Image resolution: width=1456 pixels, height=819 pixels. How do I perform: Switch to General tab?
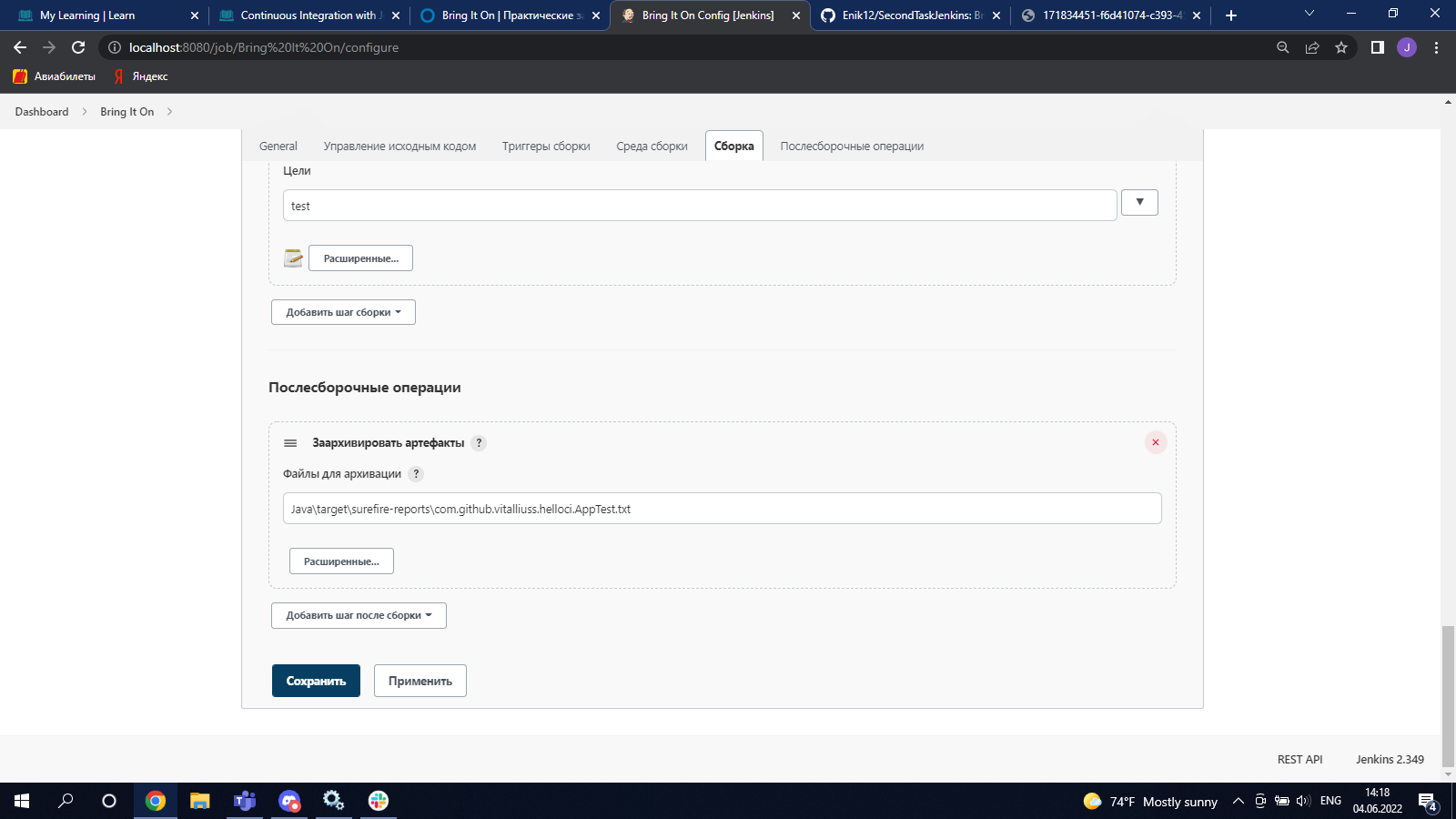point(278,146)
